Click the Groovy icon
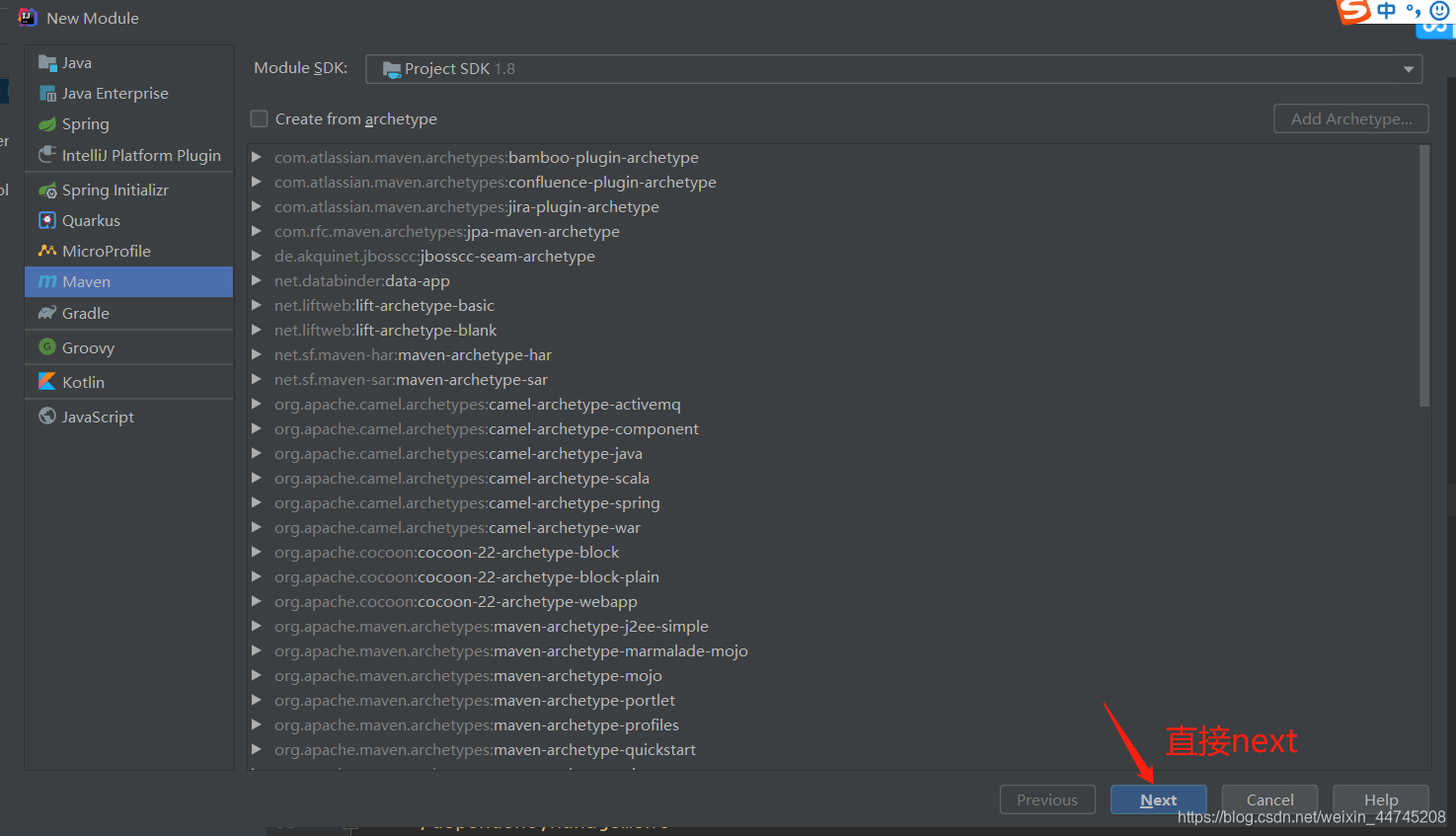Viewport: 1456px width, 836px height. tap(47, 347)
